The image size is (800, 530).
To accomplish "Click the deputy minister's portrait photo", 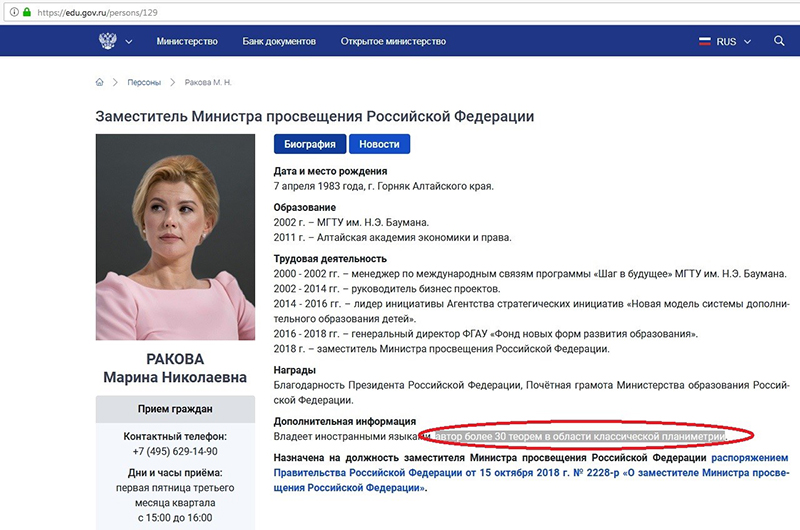I will pos(175,237).
